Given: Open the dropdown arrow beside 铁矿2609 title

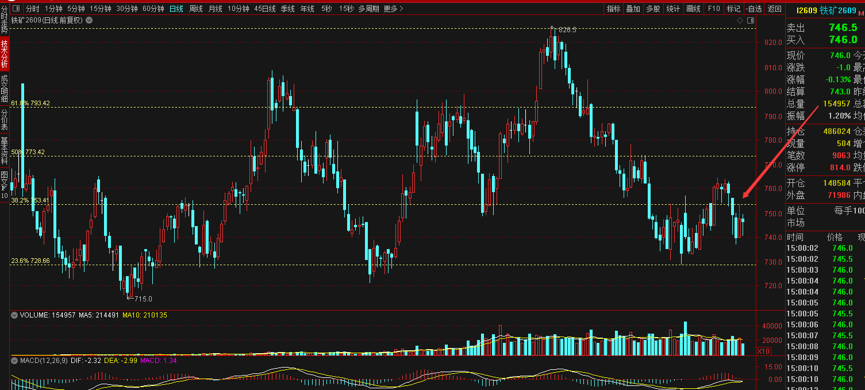Looking at the screenshot, I should (x=90, y=20).
